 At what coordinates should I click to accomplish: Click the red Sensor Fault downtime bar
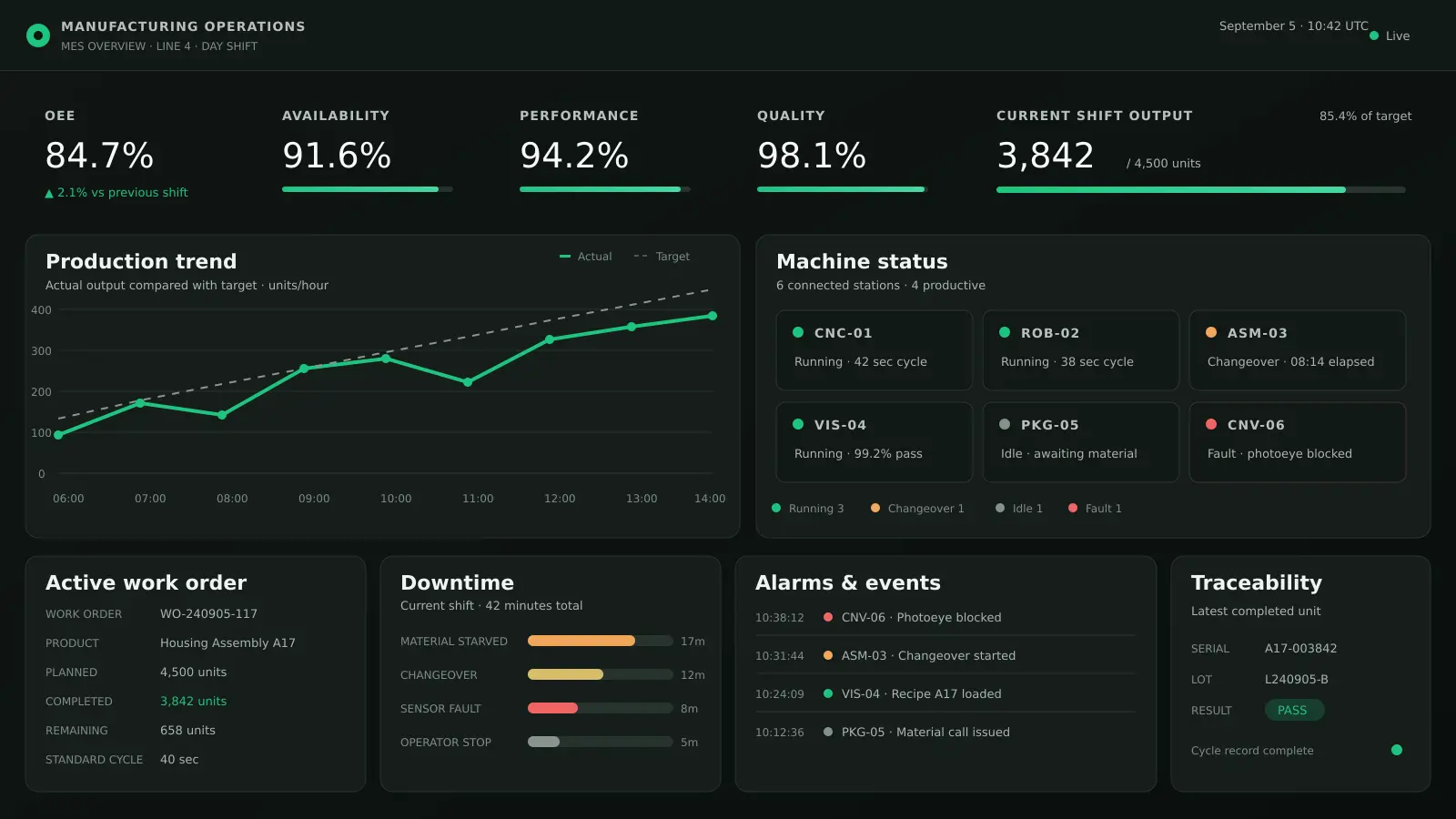point(601,708)
